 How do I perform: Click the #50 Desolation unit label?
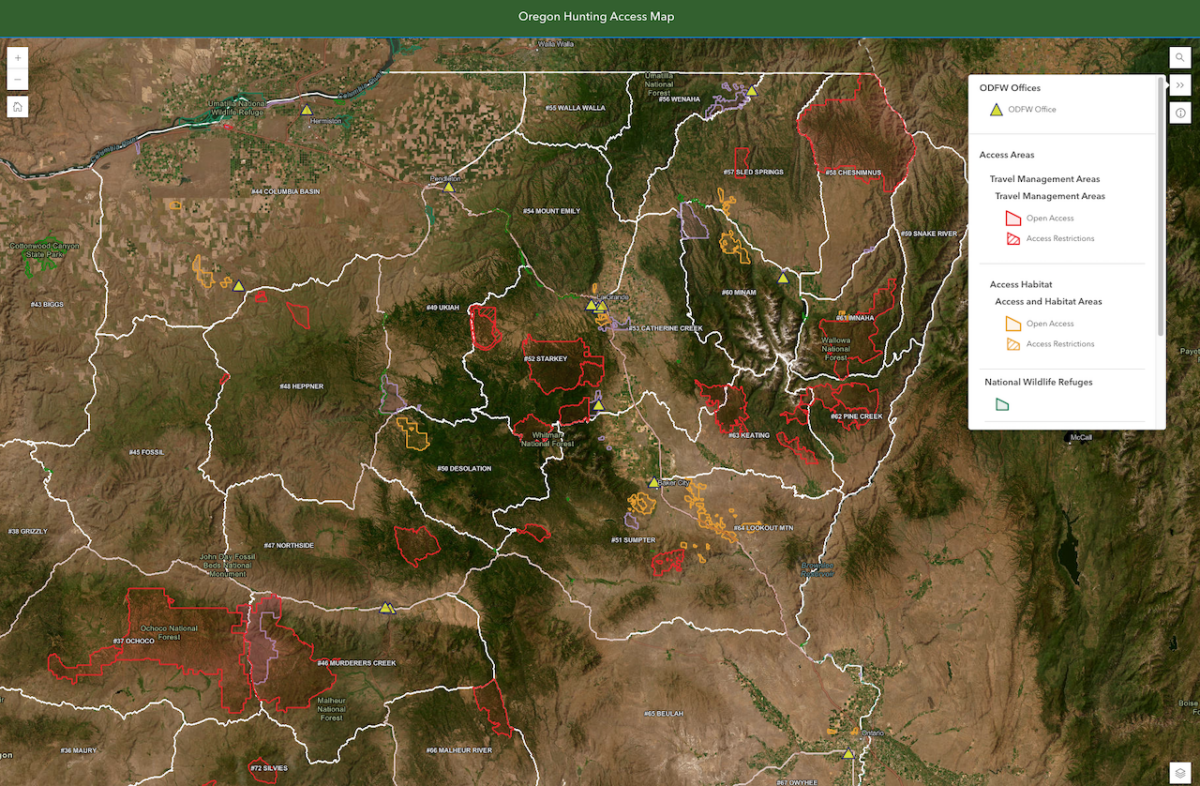[x=464, y=469]
